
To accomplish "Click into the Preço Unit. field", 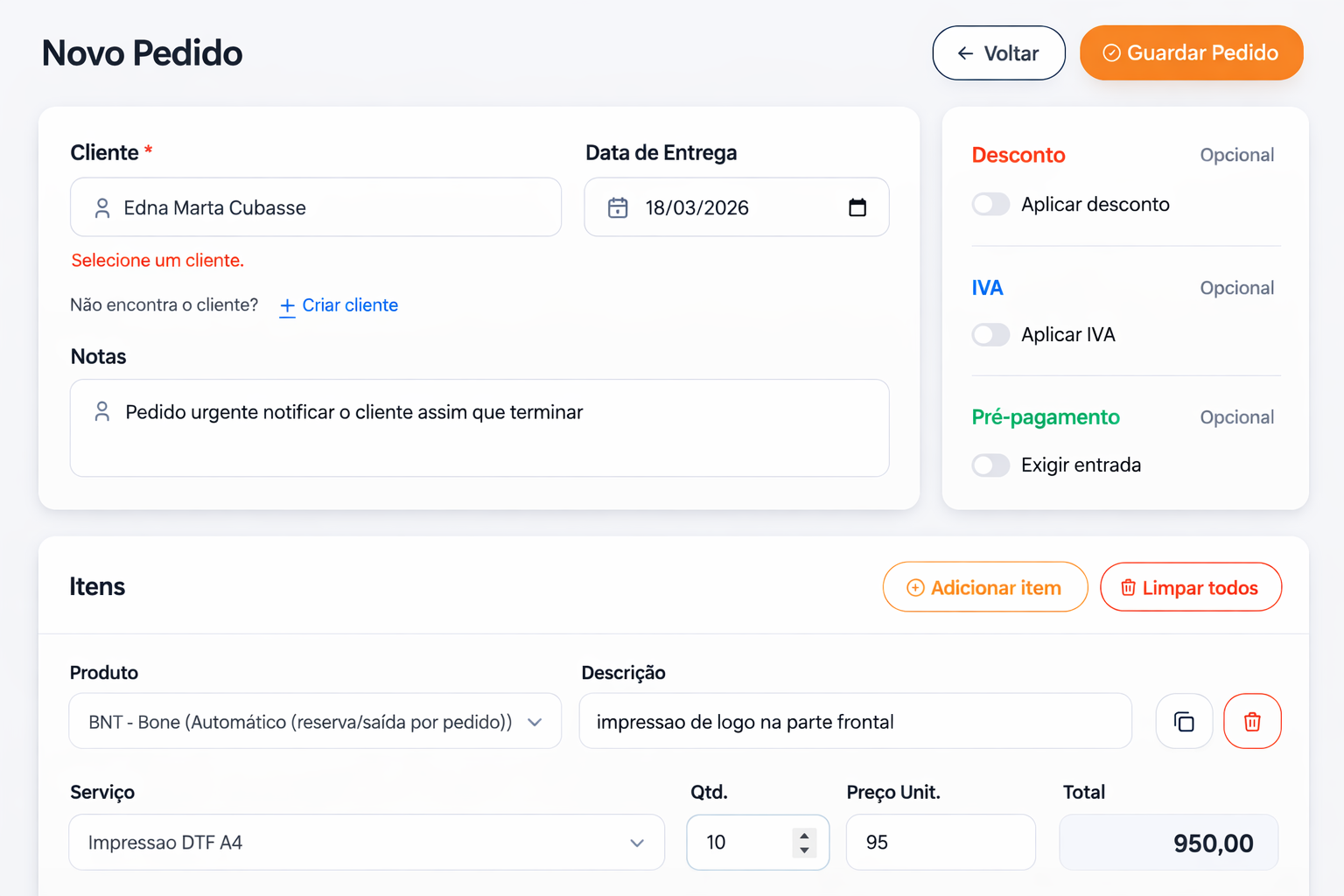I will tap(940, 843).
